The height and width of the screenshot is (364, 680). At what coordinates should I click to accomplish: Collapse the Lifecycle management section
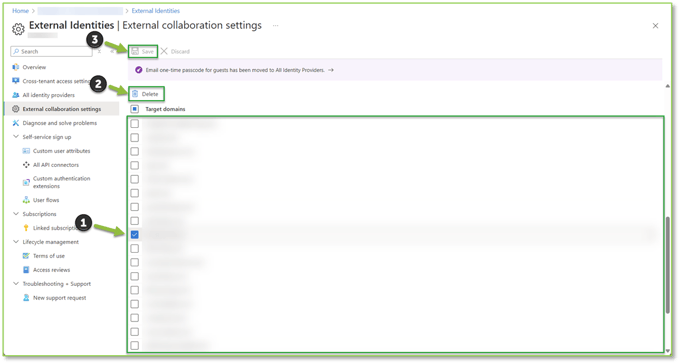tap(16, 242)
